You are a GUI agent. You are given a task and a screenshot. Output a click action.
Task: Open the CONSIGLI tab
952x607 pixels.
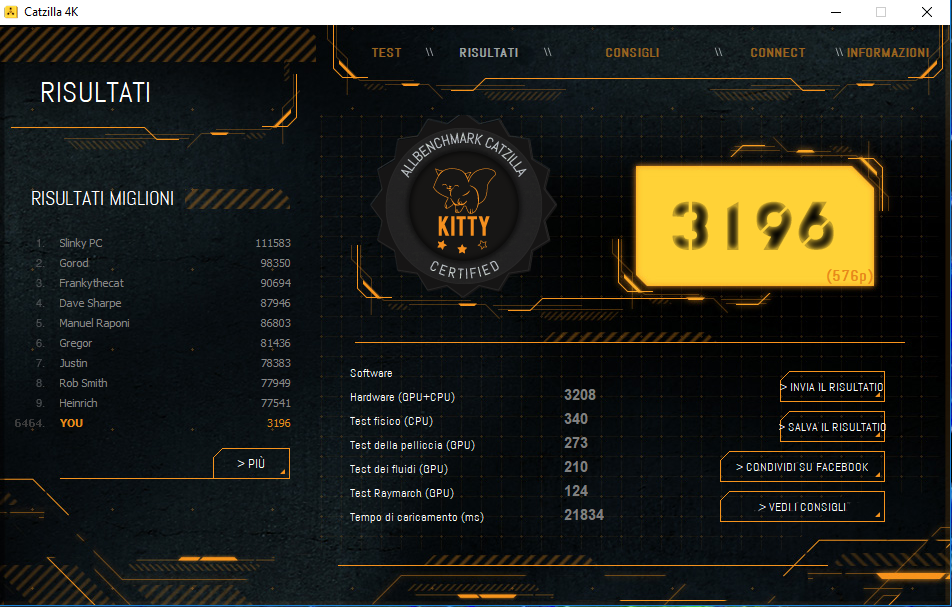[x=632, y=53]
